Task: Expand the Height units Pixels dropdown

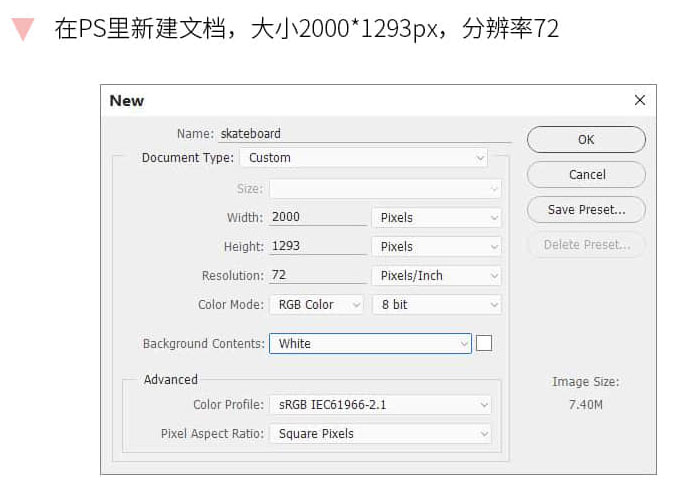Action: click(436, 246)
